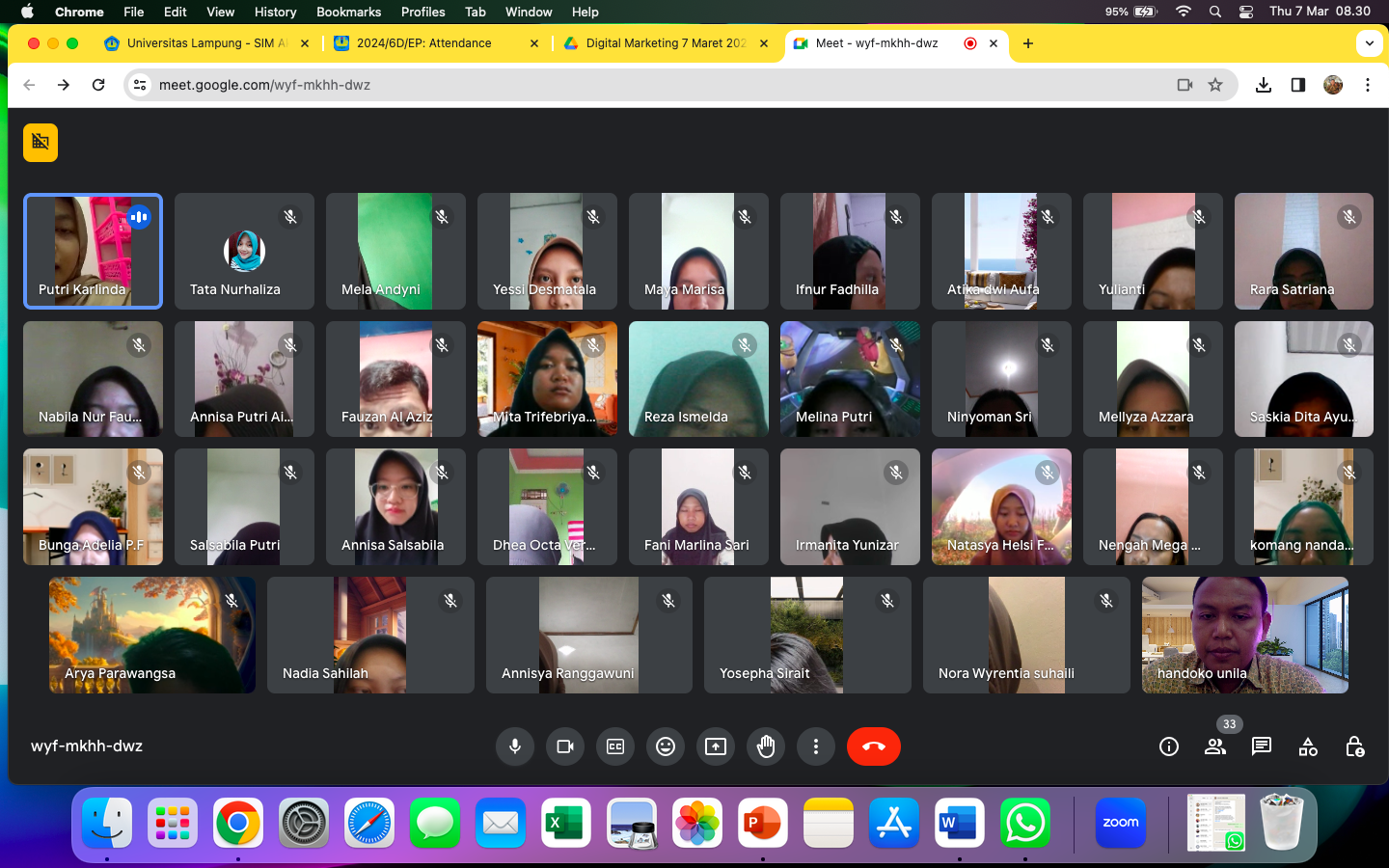Select handoko unila's video tile
The width and height of the screenshot is (1389, 868).
click(x=1244, y=635)
